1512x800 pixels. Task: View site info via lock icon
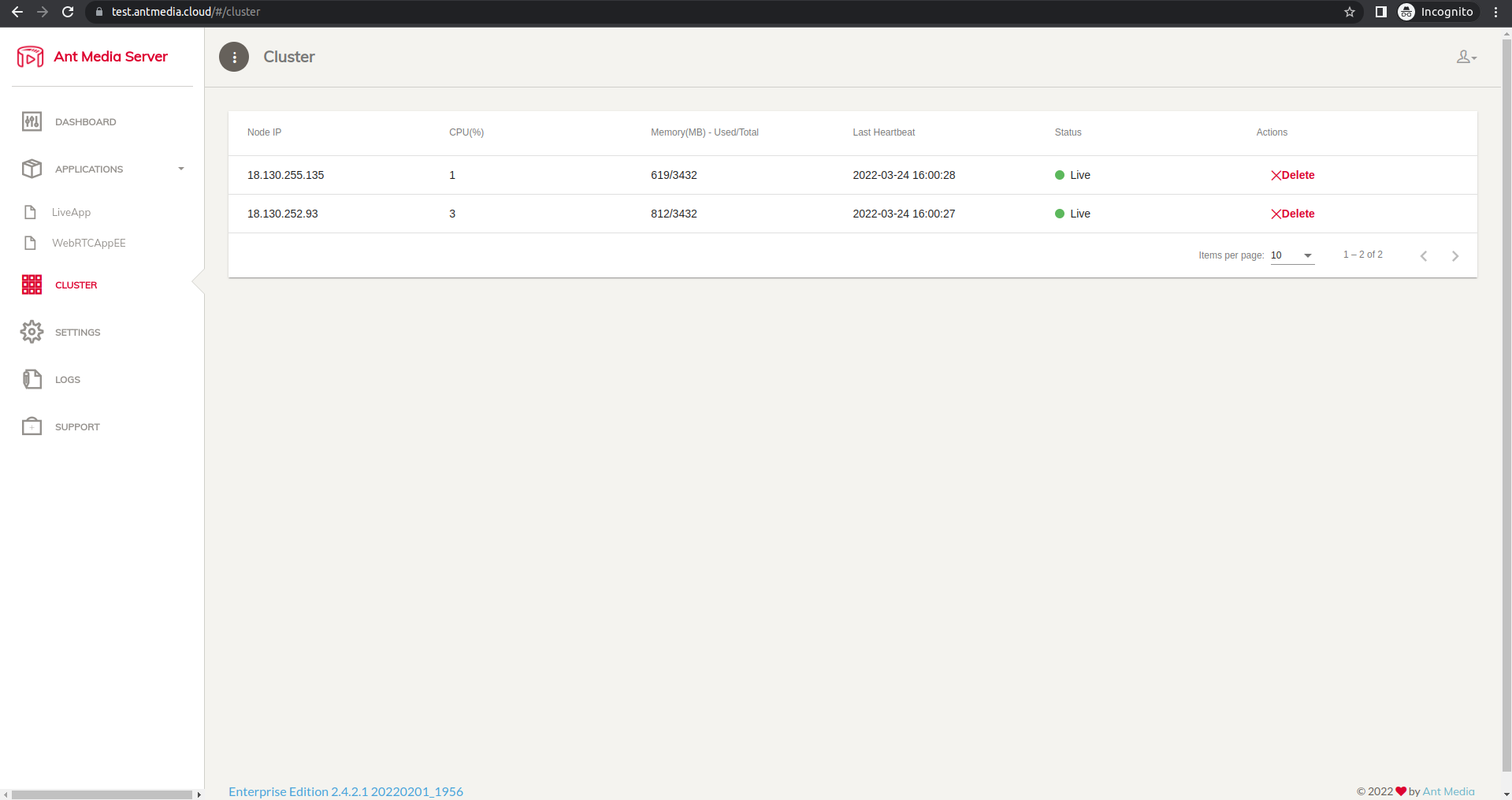pos(99,12)
